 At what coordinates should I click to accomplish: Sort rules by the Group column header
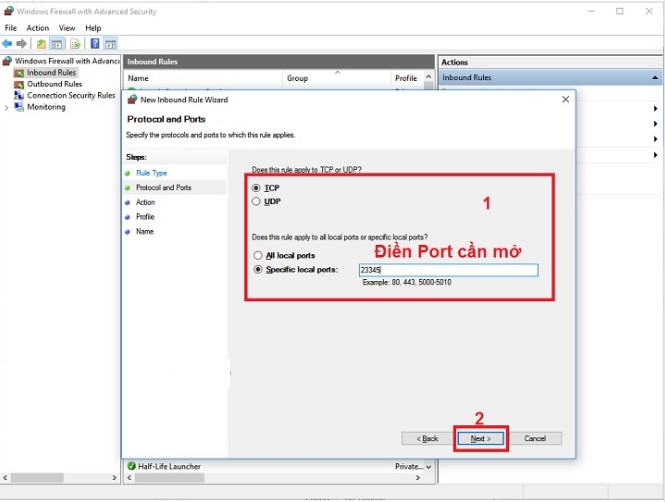297,78
